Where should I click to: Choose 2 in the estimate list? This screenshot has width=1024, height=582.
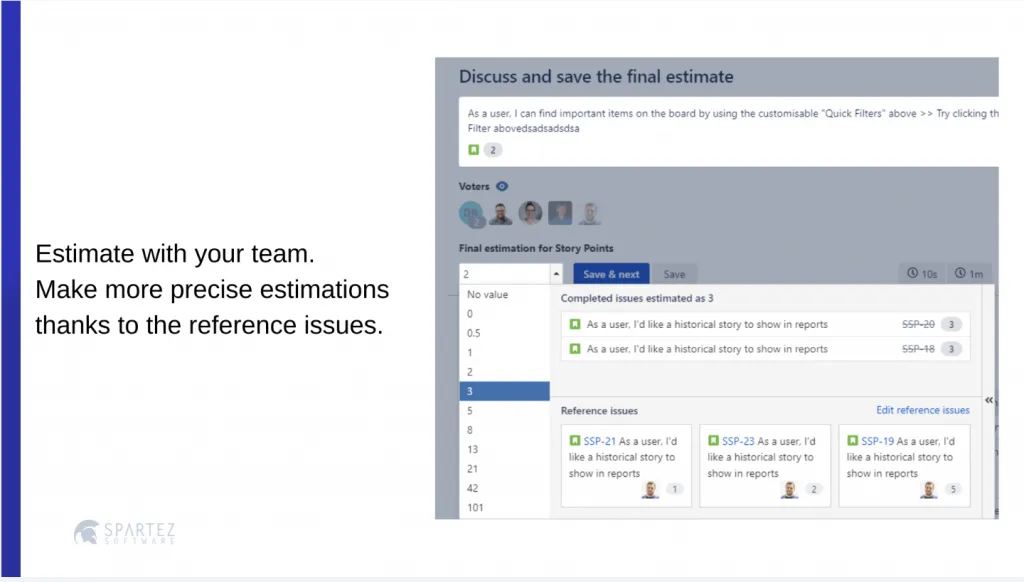[x=505, y=372]
